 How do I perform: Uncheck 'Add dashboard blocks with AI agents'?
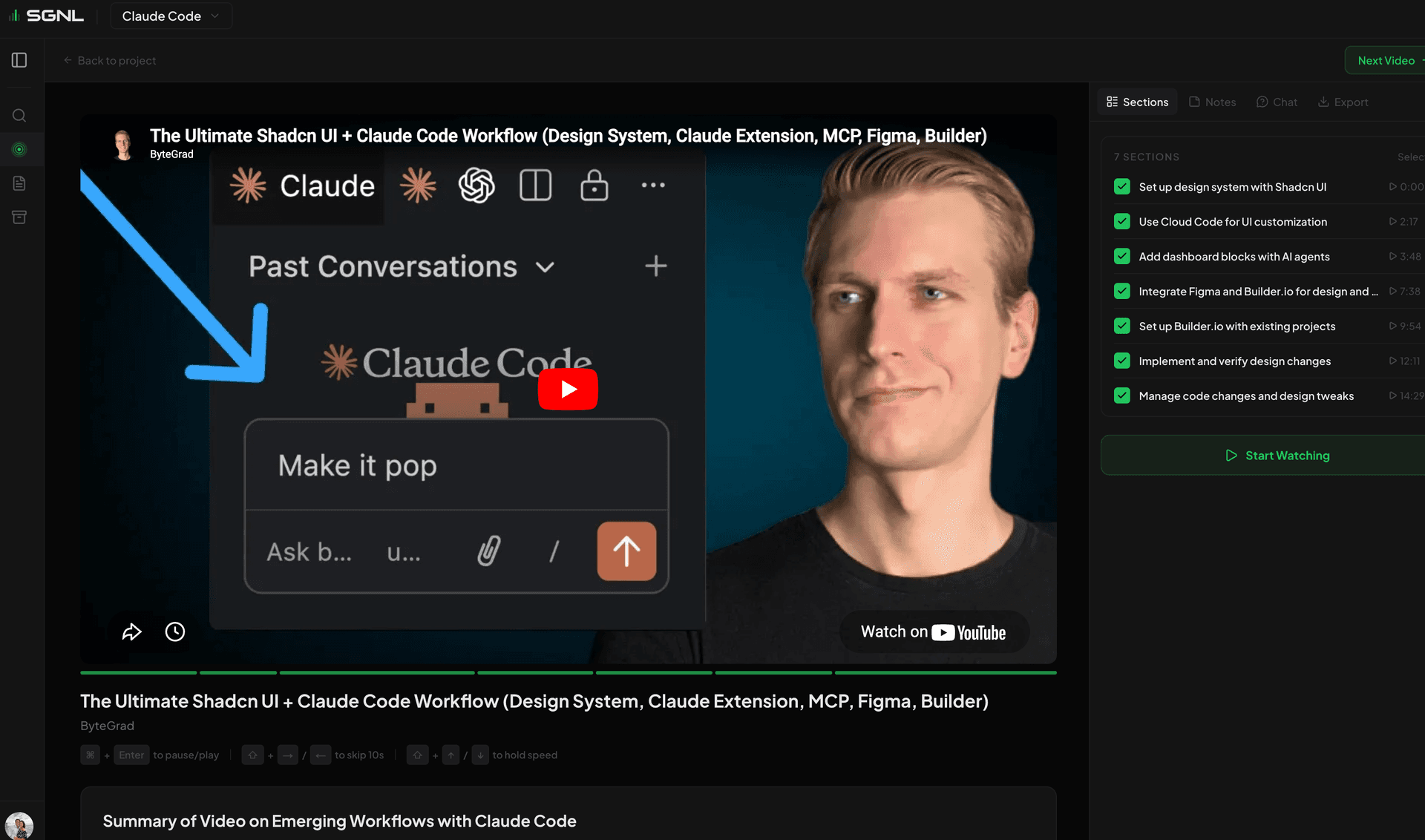(x=1122, y=257)
